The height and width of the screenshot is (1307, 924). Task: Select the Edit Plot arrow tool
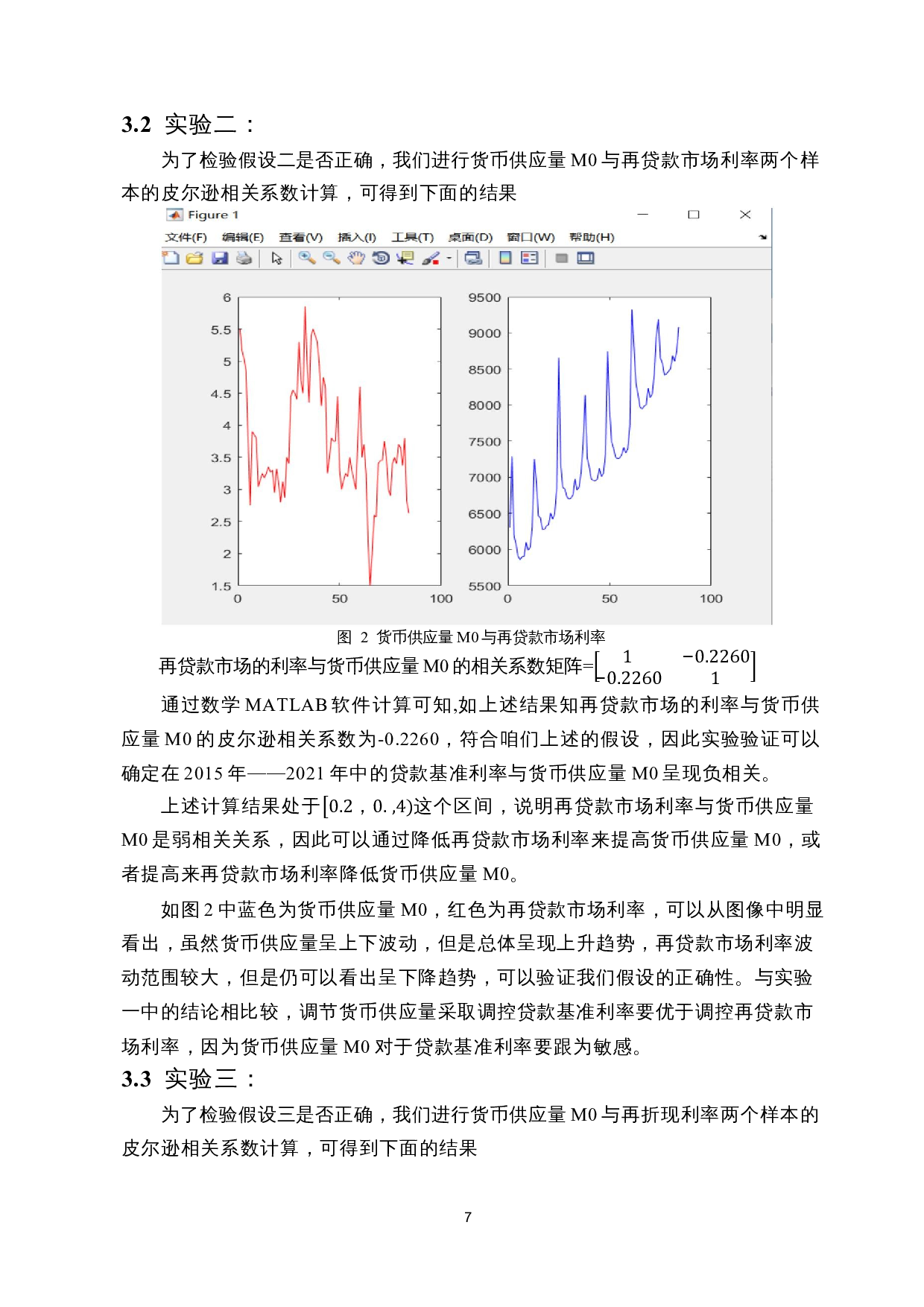tap(276, 258)
